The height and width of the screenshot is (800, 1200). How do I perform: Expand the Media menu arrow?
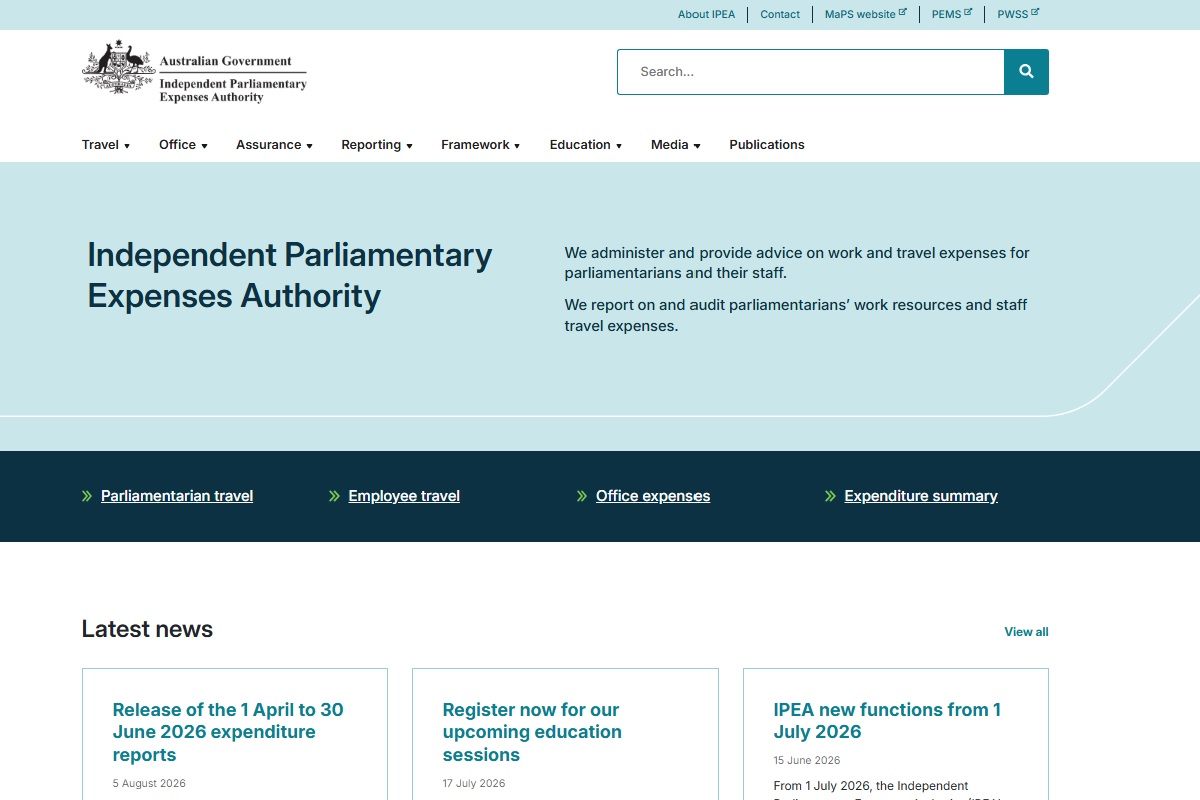697,146
